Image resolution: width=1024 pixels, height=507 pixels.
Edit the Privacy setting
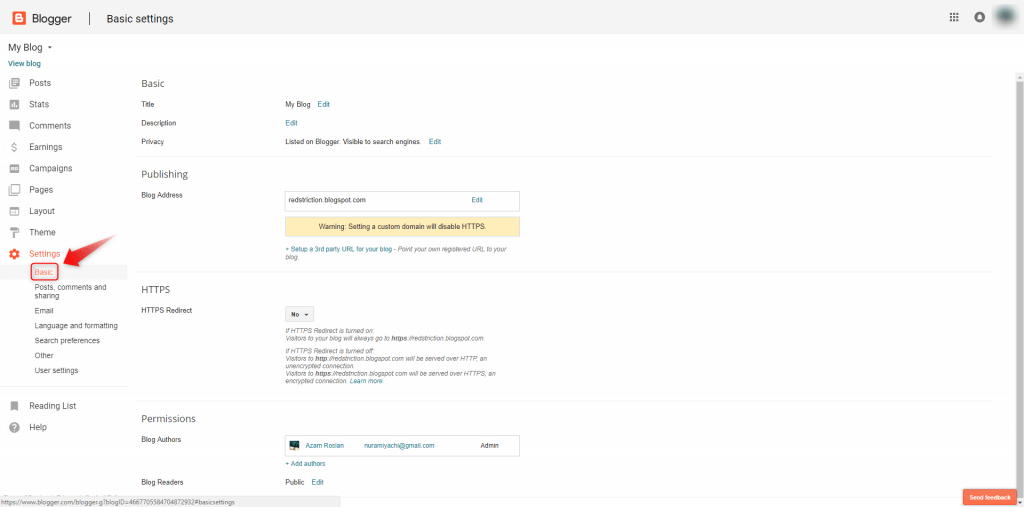435,141
